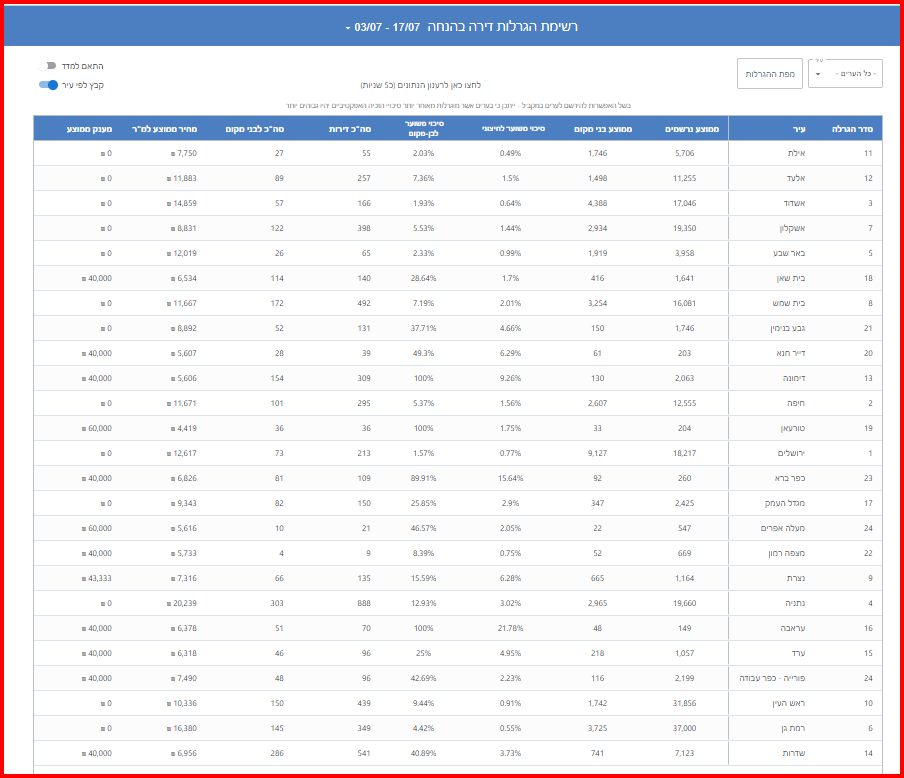Select the חיפה city row

(458, 403)
